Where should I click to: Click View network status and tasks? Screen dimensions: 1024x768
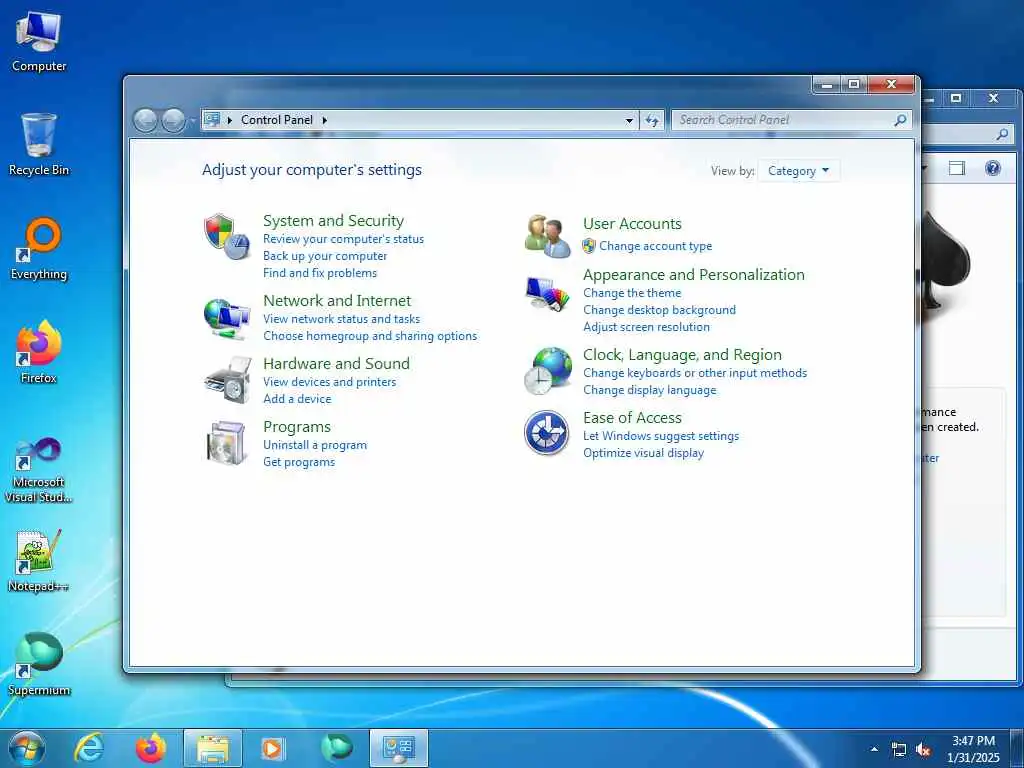342,319
